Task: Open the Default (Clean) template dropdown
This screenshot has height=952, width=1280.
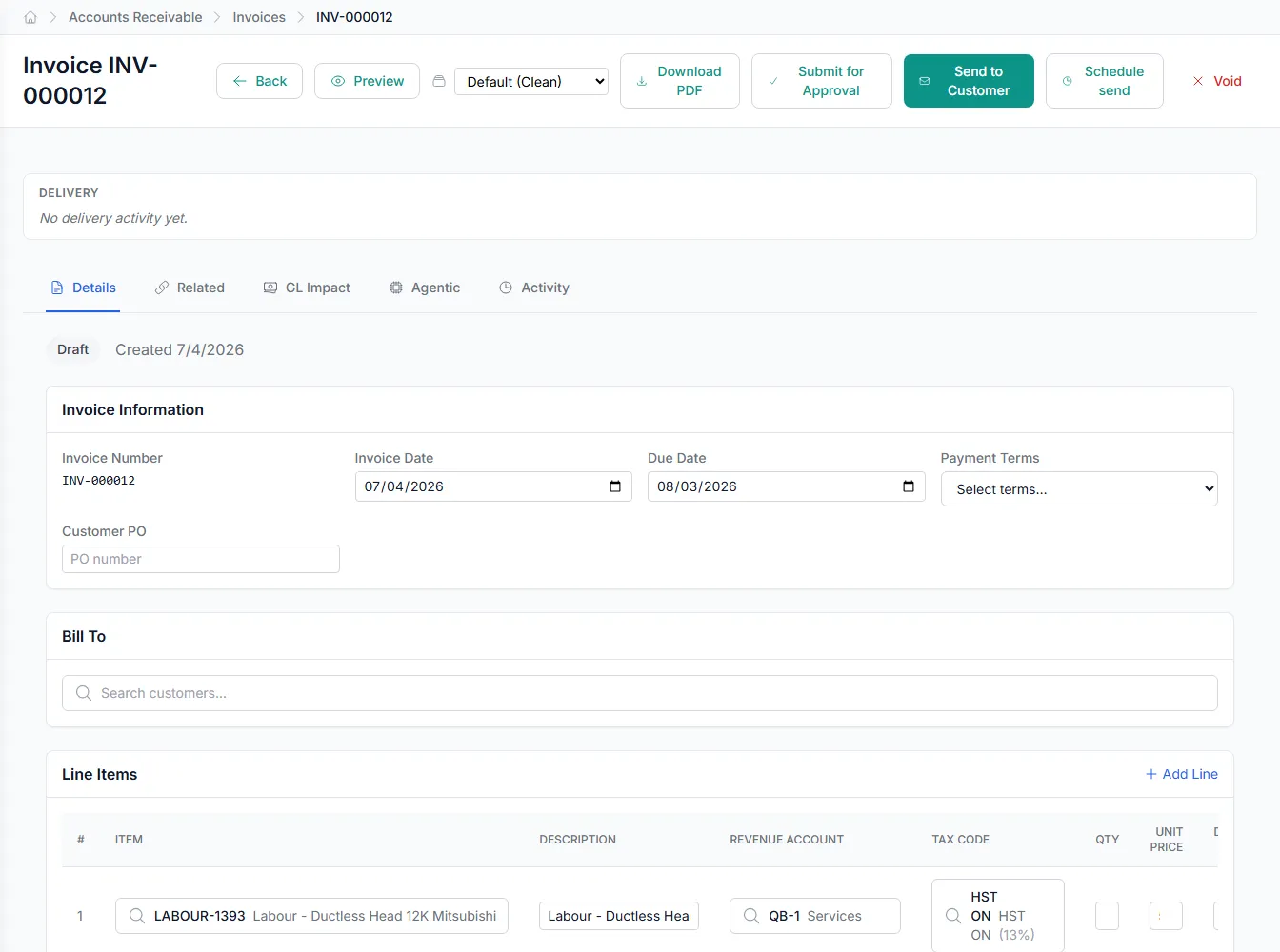Action: tap(531, 82)
